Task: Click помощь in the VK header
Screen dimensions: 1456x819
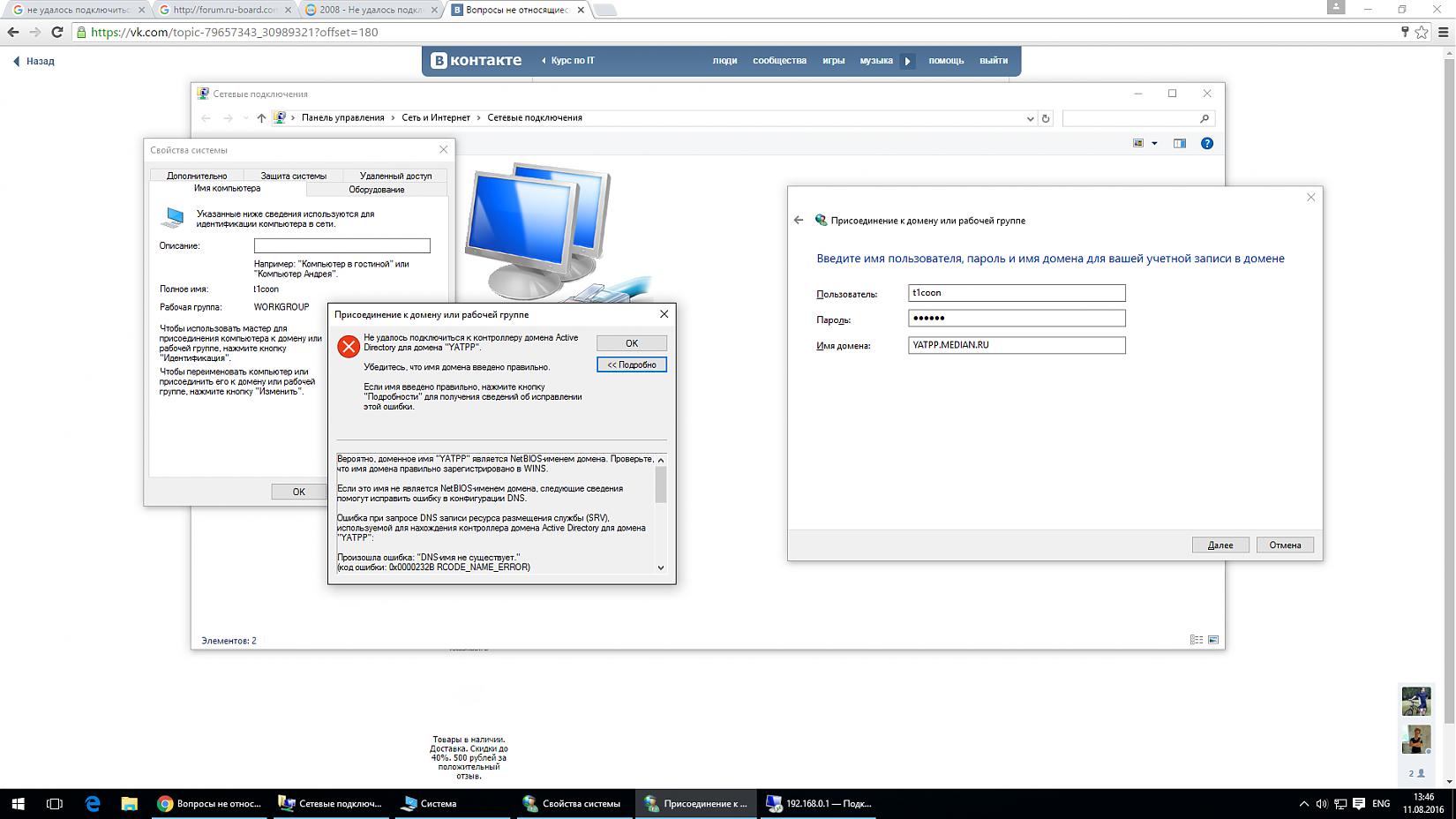Action: (x=946, y=61)
